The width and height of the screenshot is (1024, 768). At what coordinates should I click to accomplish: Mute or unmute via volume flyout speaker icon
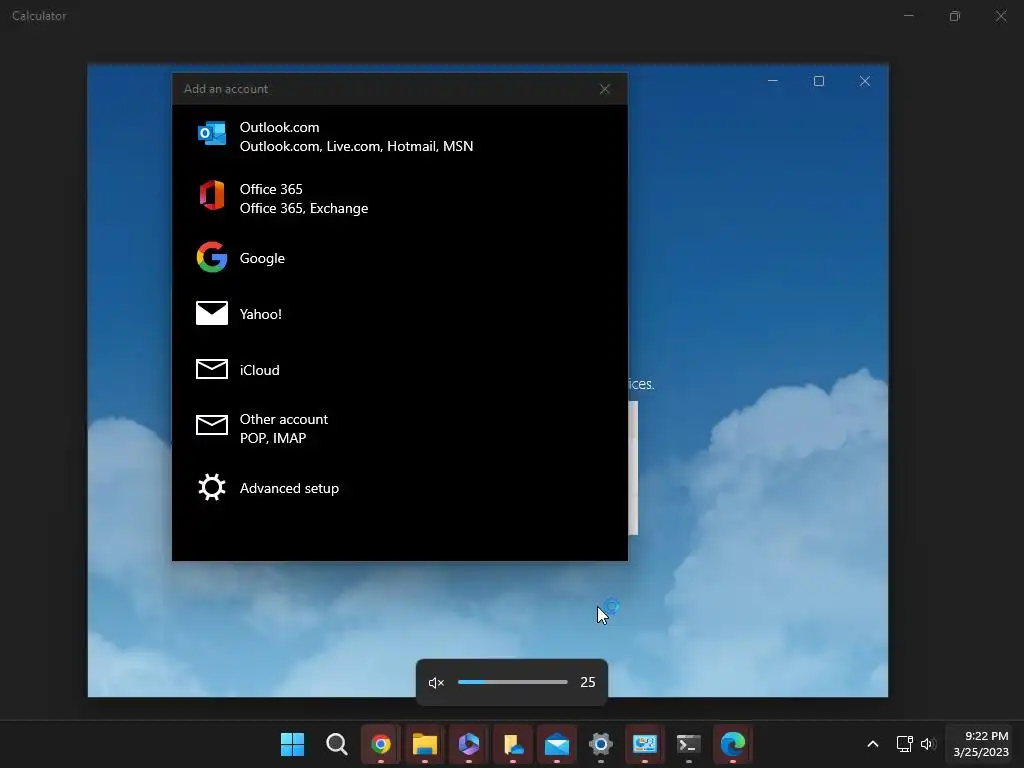pyautogui.click(x=436, y=682)
